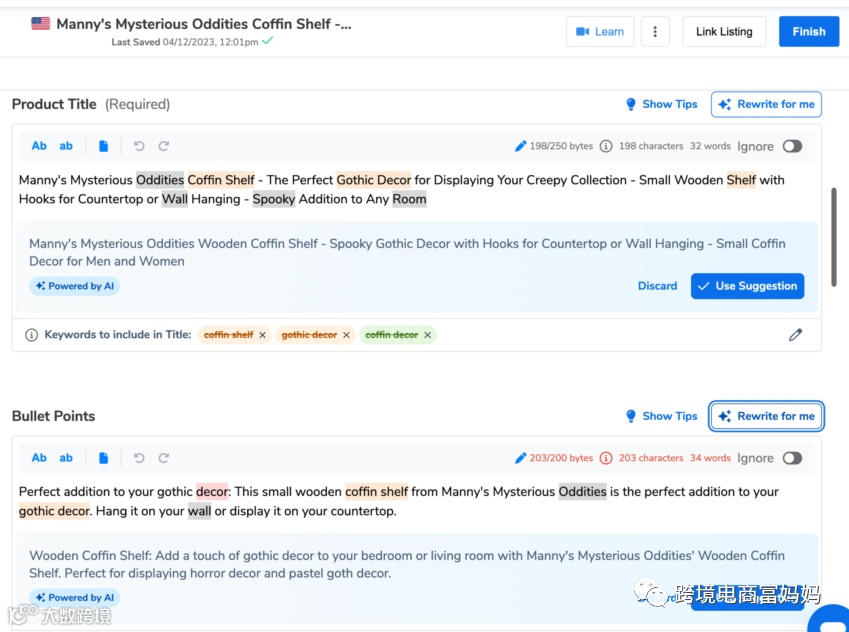Click the copy document icon in Bullet Points toolbar
Screen dimensions: 849x632
(x=103, y=458)
